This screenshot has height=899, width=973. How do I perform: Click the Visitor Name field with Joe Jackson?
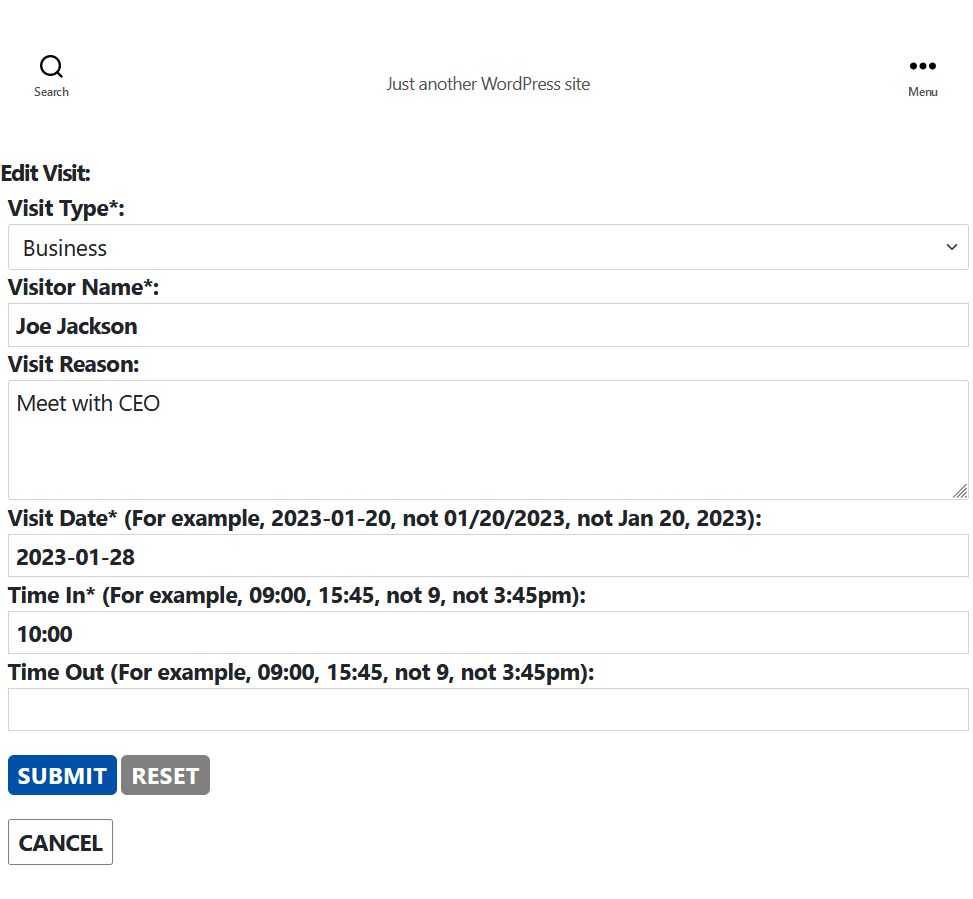pos(488,325)
